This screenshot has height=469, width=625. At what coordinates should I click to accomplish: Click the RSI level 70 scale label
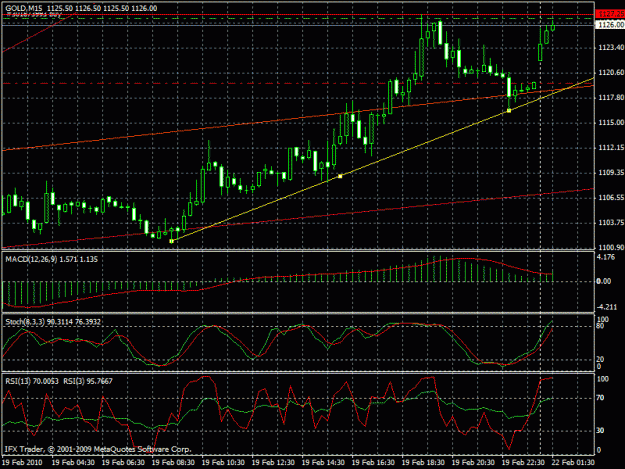tap(600, 398)
